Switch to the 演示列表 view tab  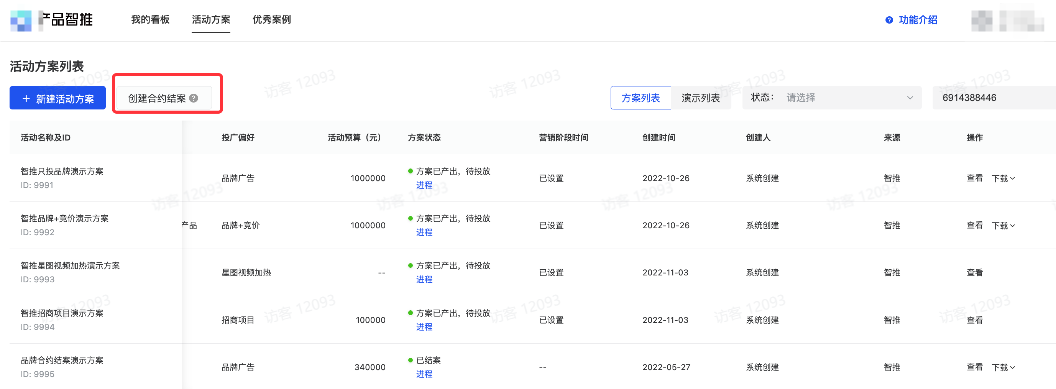(700, 98)
